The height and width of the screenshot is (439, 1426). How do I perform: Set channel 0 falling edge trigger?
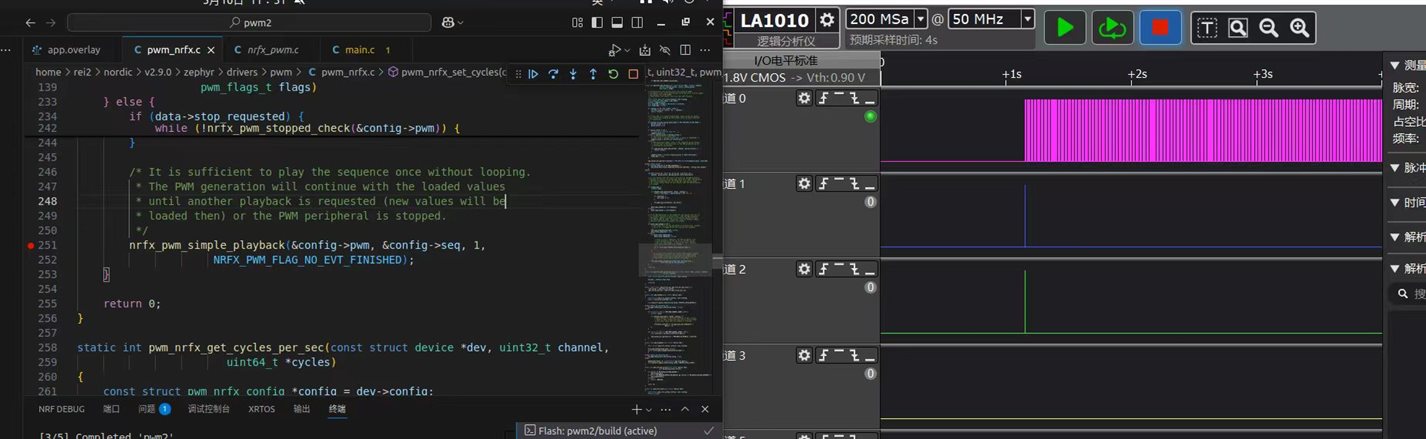855,98
